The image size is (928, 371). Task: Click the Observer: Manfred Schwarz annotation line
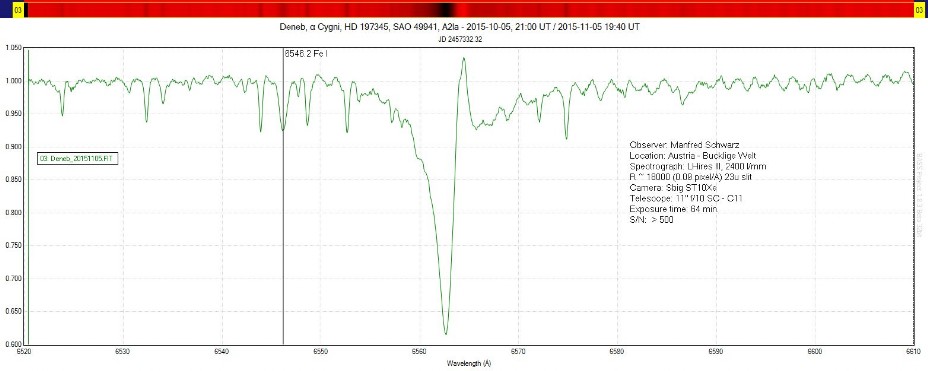(x=685, y=144)
